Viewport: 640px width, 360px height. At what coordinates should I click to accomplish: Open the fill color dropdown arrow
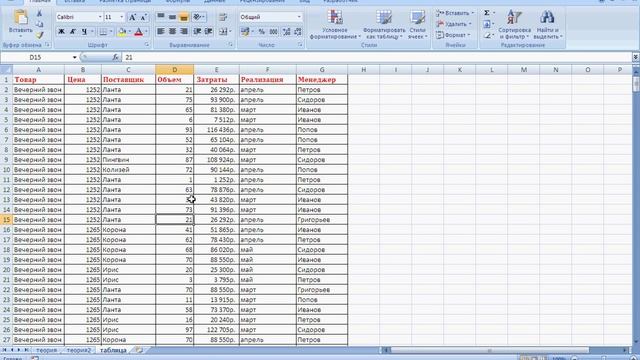click(x=129, y=31)
